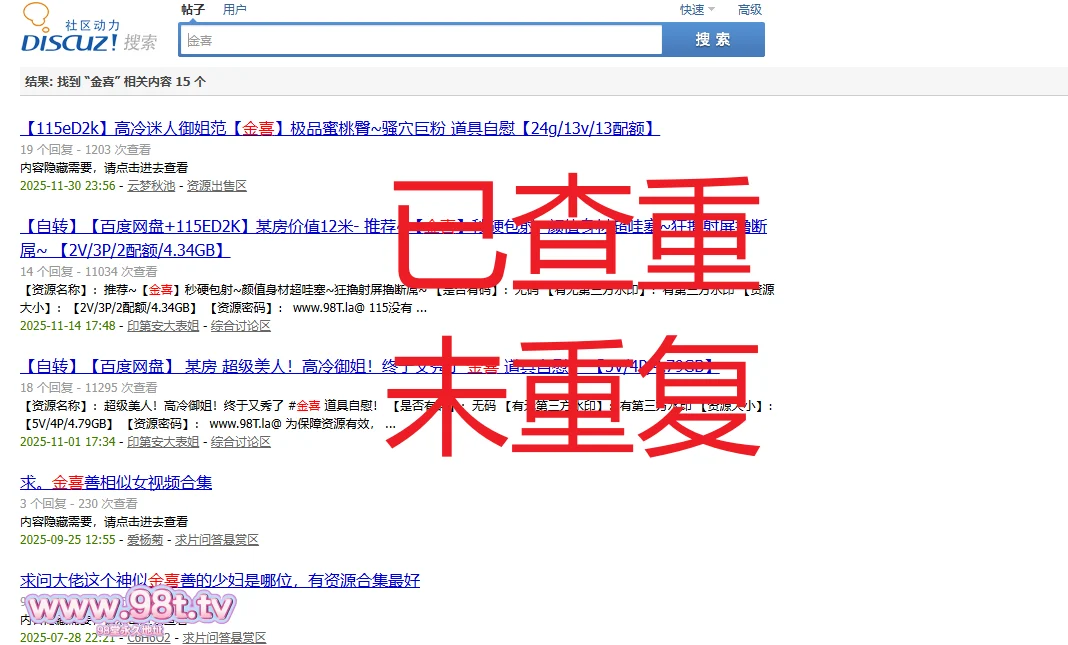
Task: Open the third result posted 2025-11-01
Action: pyautogui.click(x=200, y=366)
